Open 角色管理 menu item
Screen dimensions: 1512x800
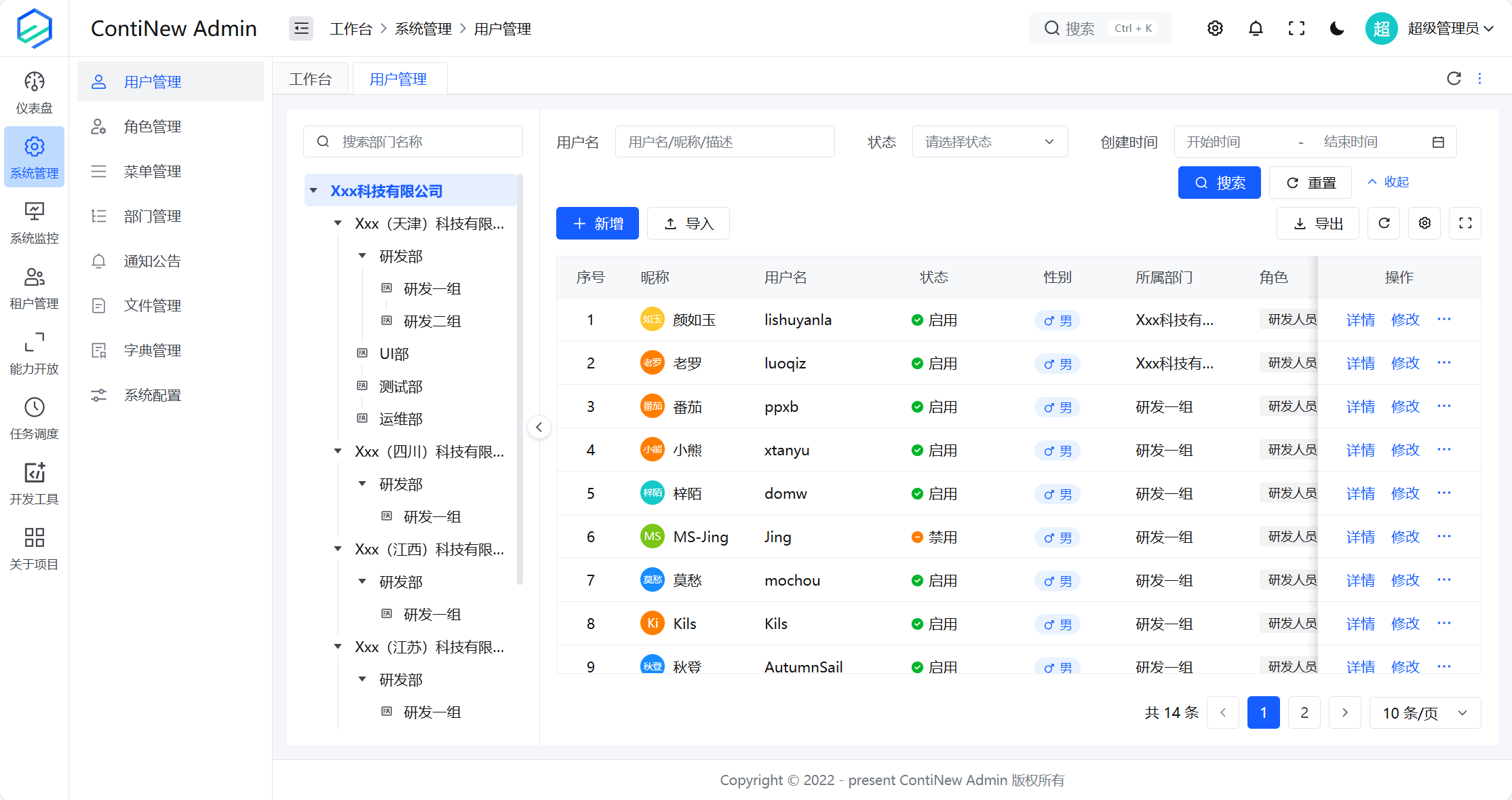coord(153,127)
